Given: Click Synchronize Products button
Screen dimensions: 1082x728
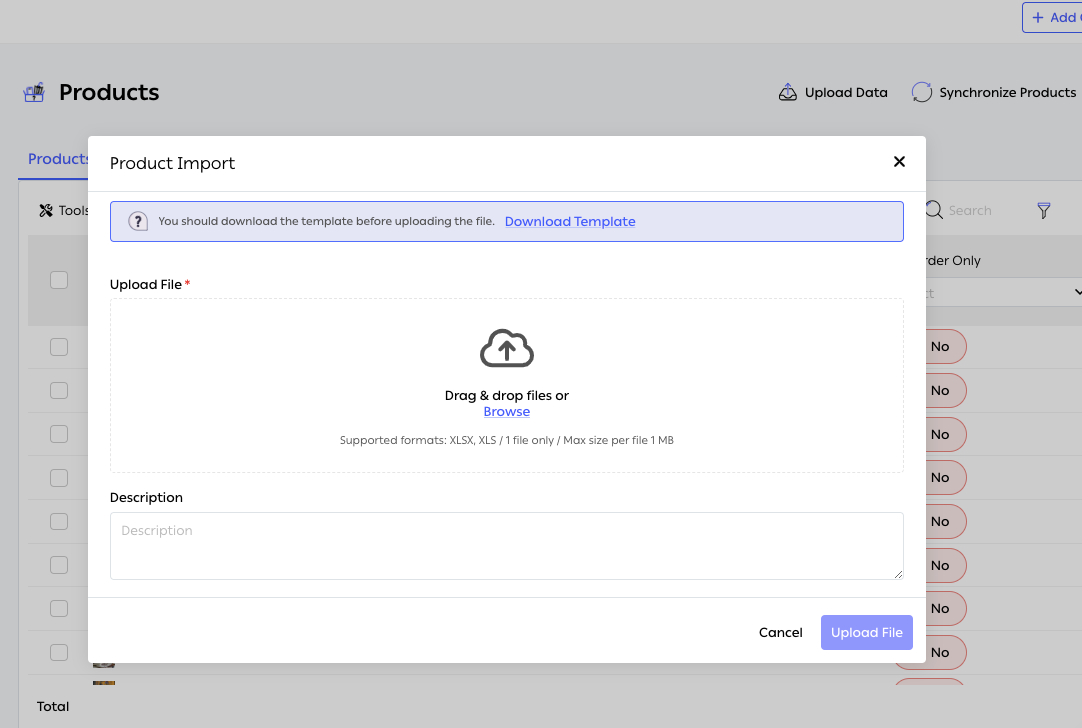Looking at the screenshot, I should (994, 92).
